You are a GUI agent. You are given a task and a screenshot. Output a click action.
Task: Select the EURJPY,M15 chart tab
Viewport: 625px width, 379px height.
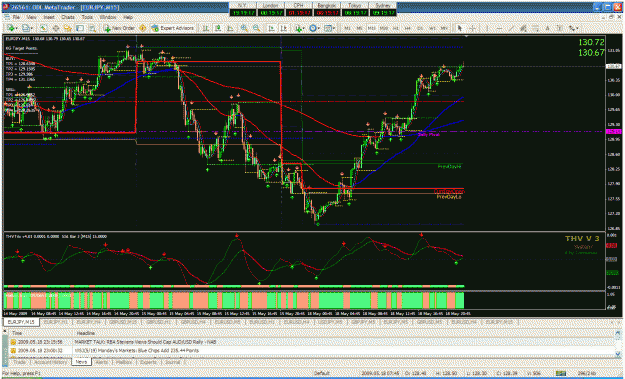coord(21,321)
